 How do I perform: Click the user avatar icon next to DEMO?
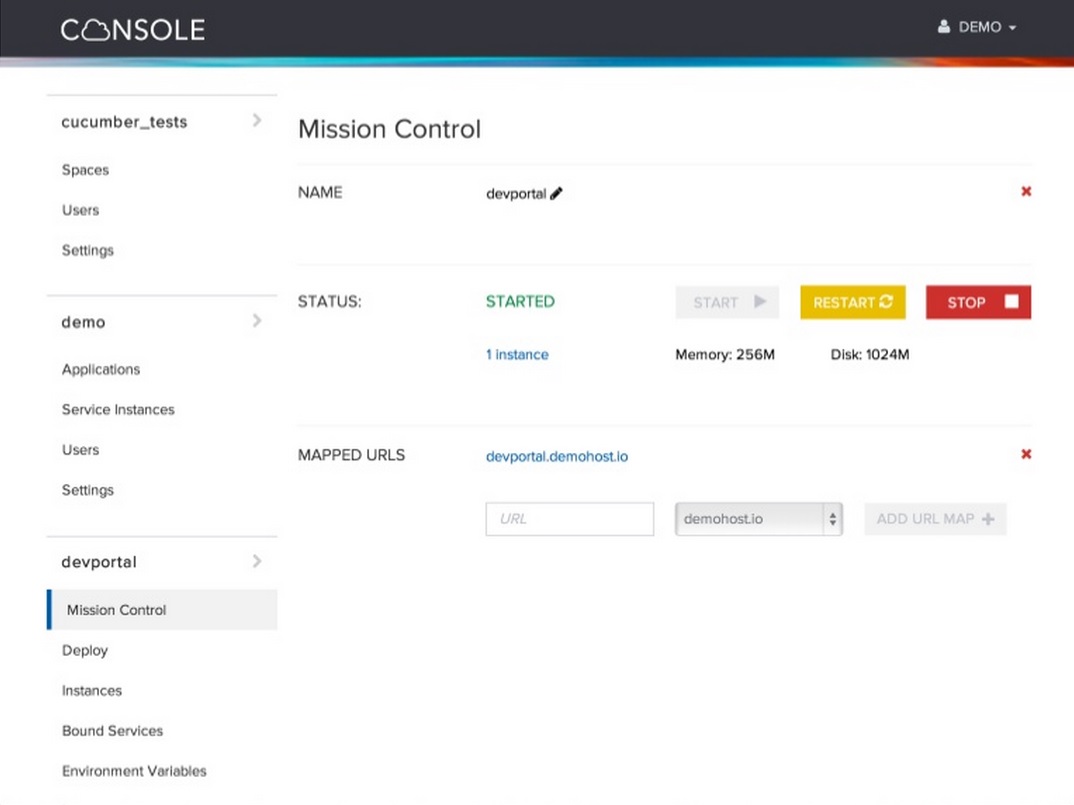[944, 27]
